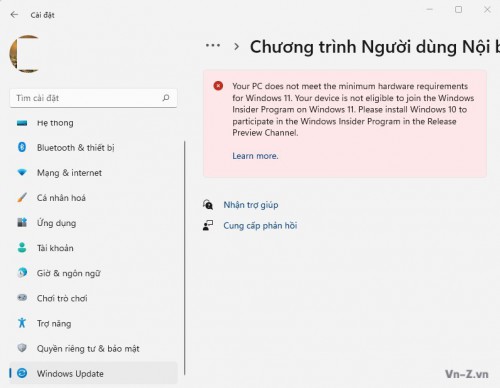Close the Settings window
This screenshot has width=500, height=388.
pos(487,9)
